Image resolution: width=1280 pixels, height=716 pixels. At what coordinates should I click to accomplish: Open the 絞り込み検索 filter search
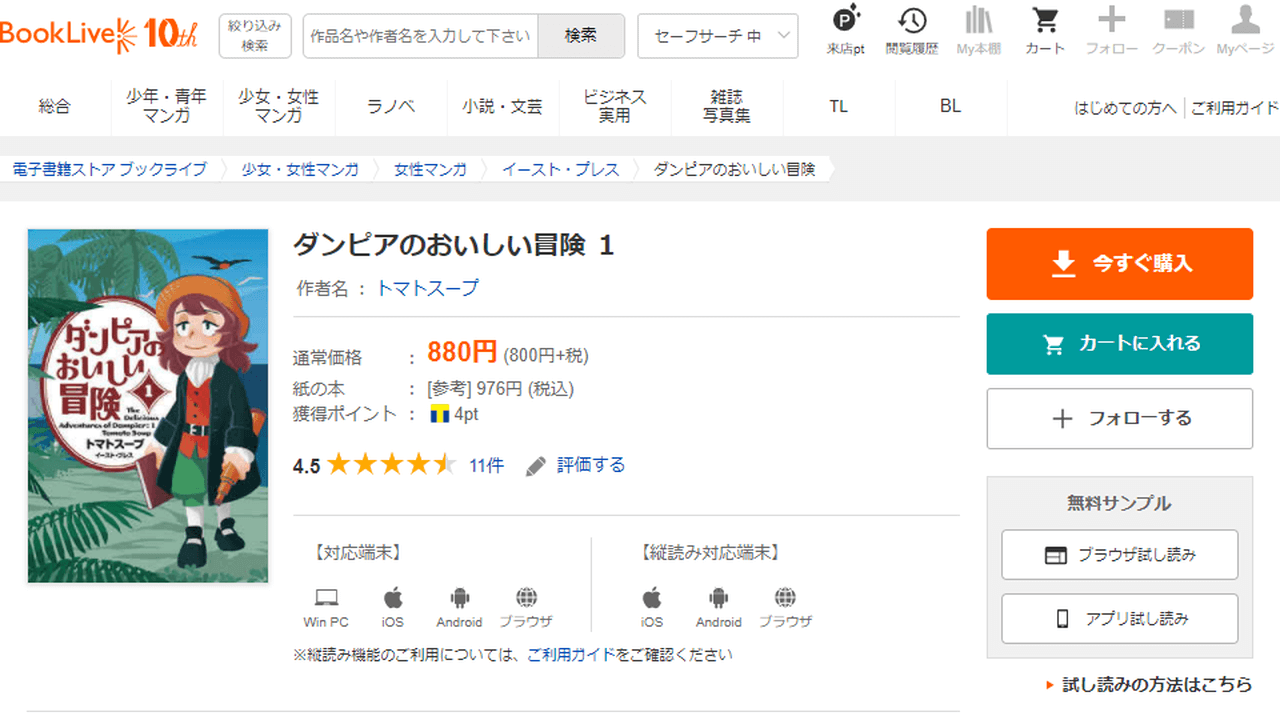[255, 36]
